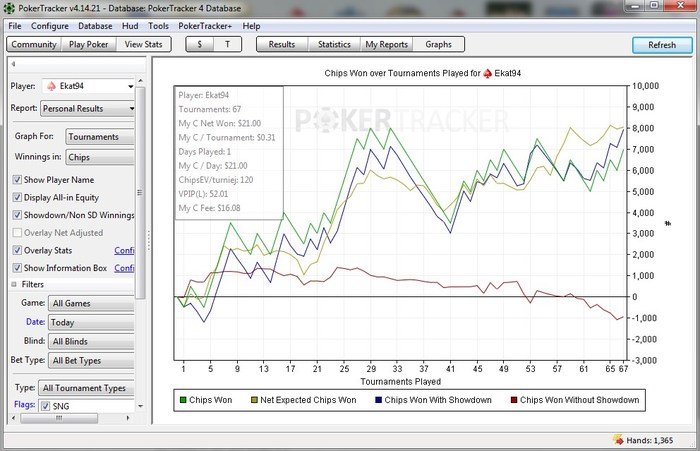This screenshot has width=700, height=451.
Task: Open the Bet Type dropdown showing All Bet Types
Action: click(91, 360)
